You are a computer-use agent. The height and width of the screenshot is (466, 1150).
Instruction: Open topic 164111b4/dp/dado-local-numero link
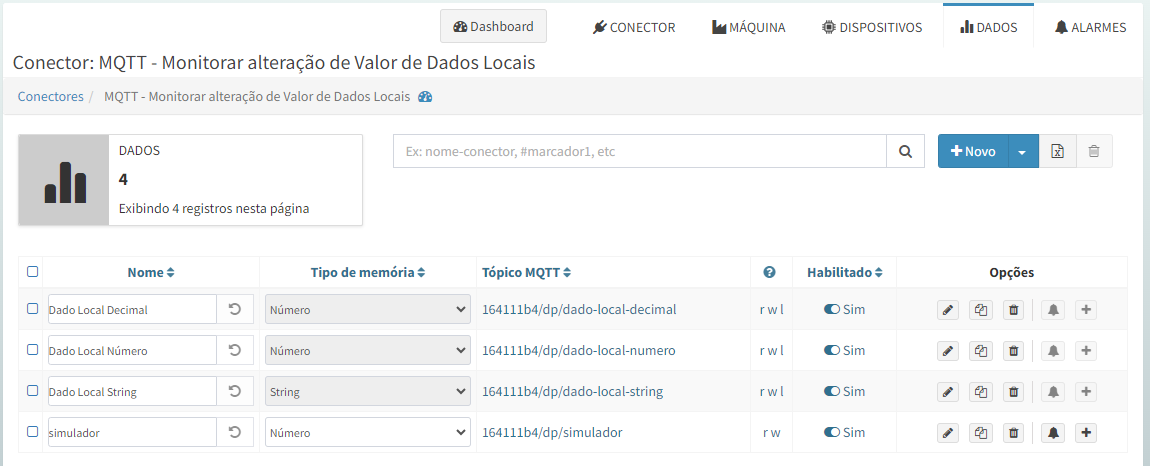[x=579, y=351]
